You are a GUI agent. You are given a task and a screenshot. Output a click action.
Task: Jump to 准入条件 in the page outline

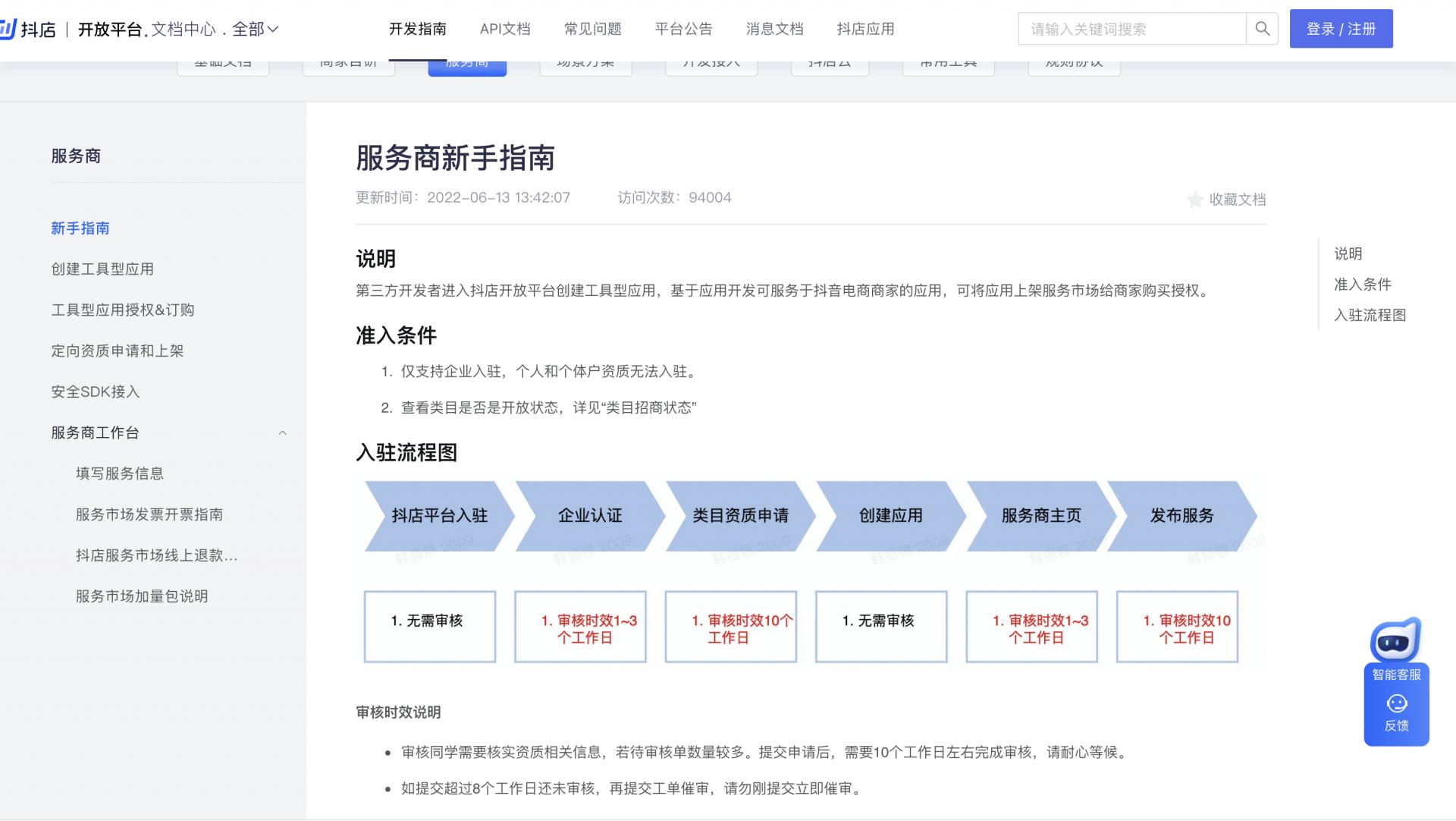pyautogui.click(x=1363, y=285)
